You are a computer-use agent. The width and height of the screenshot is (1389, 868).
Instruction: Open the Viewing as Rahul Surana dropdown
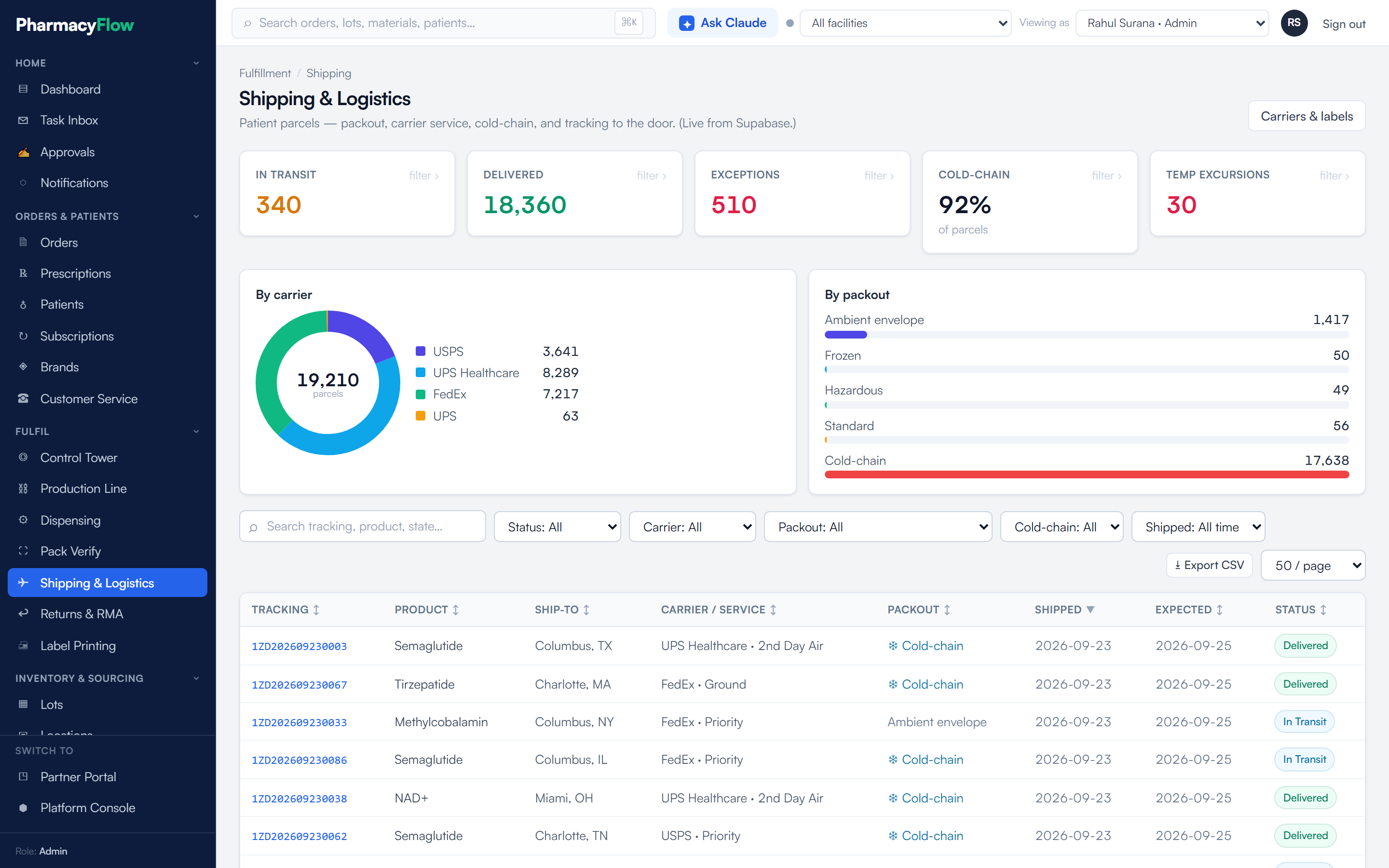[1172, 23]
